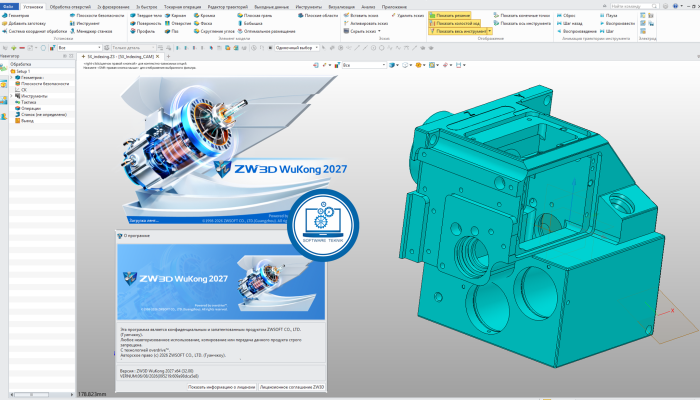Select the Плоские области feature
Screen dimensions: 700x400
[318, 15]
